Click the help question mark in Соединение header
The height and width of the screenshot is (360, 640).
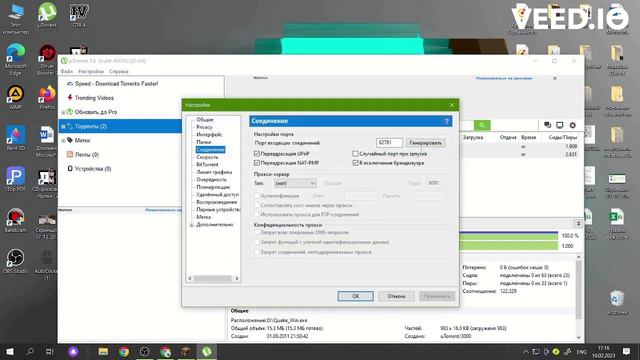(447, 121)
